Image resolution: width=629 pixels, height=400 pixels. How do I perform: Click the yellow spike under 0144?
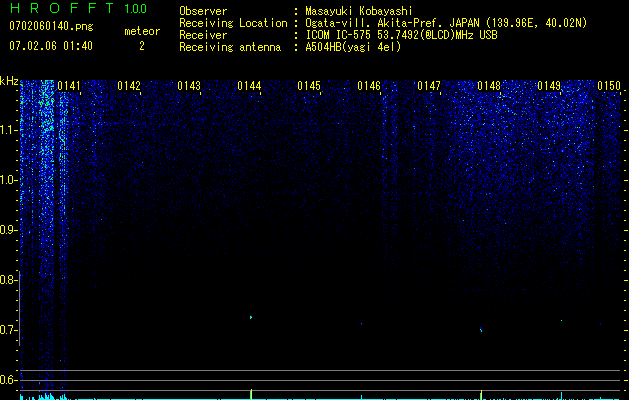point(251,394)
